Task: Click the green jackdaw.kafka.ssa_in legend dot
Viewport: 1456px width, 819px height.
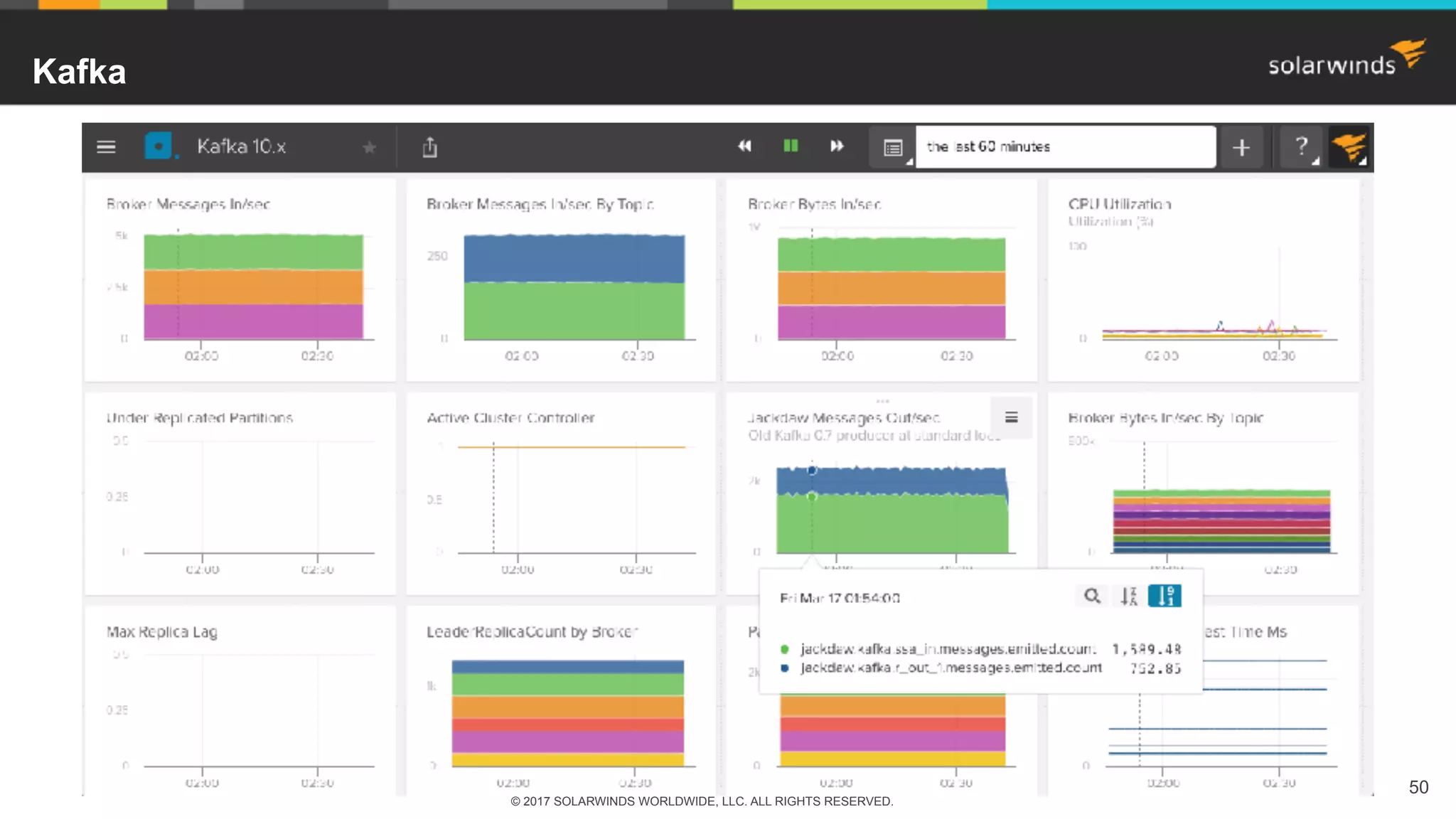Action: (x=785, y=649)
